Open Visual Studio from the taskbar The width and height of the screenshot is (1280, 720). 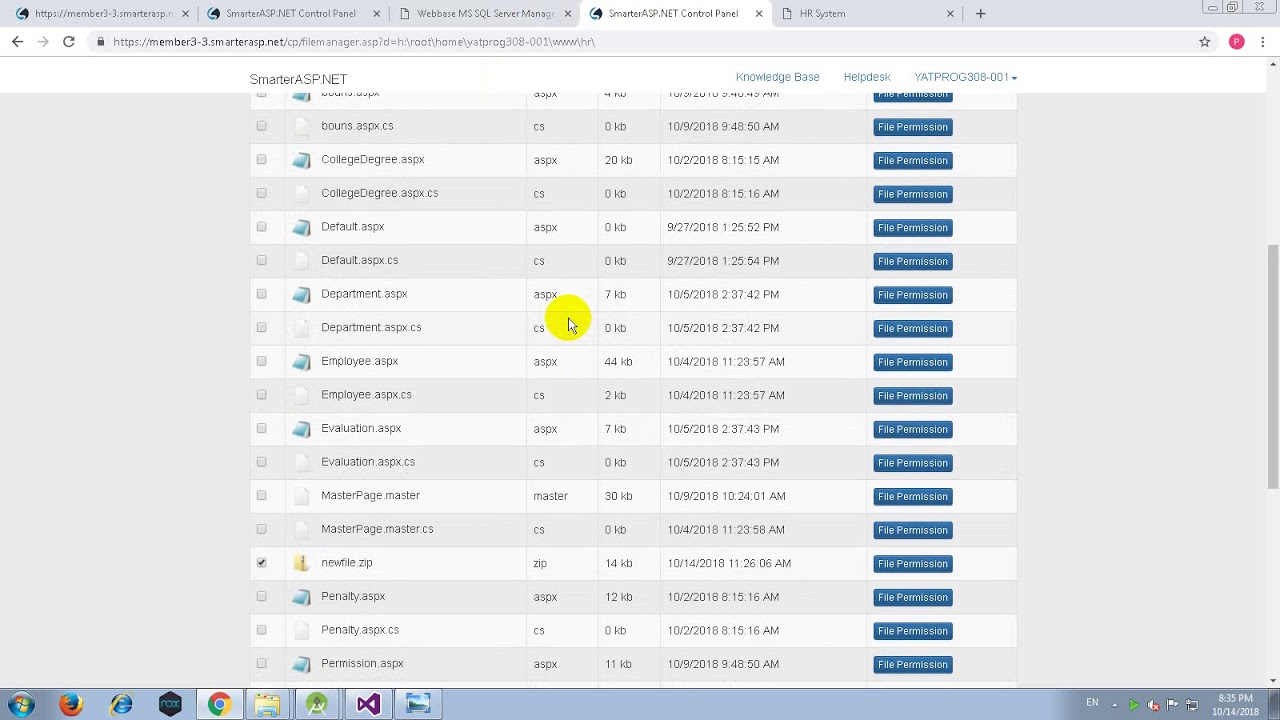click(x=368, y=704)
